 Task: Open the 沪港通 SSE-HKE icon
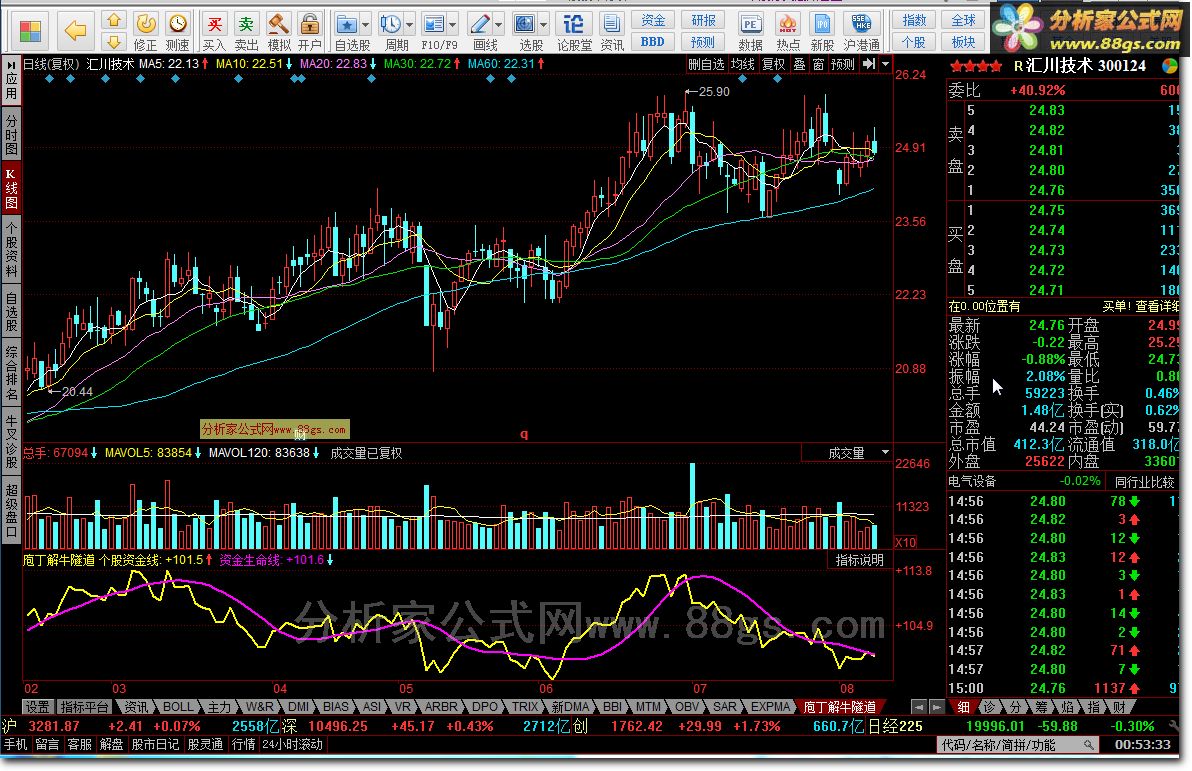point(861,32)
